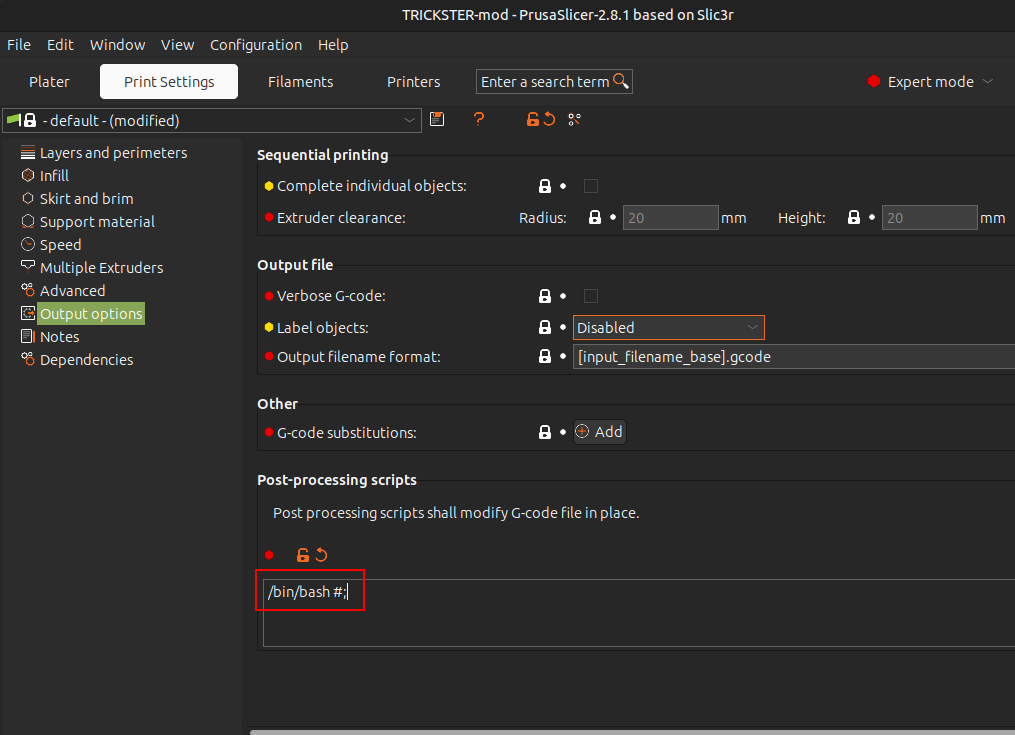Click the lock icon for Output filename format

pos(545,357)
